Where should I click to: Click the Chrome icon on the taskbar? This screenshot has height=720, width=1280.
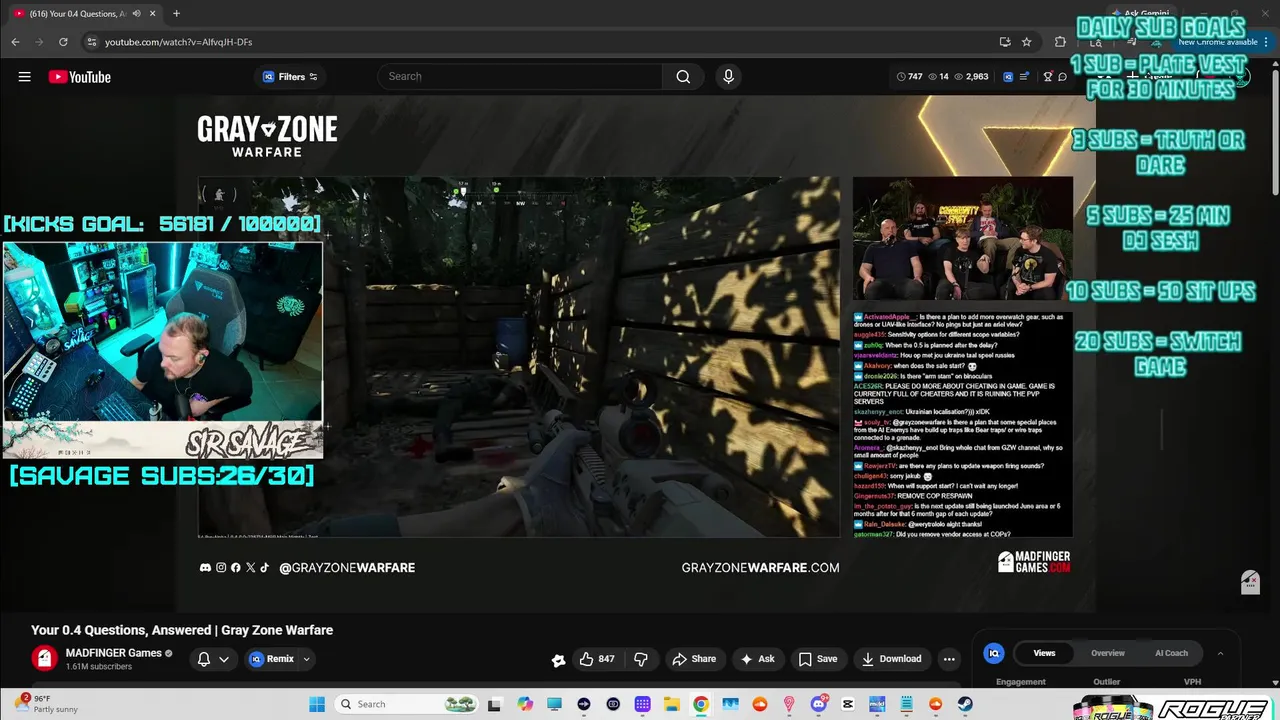point(701,704)
